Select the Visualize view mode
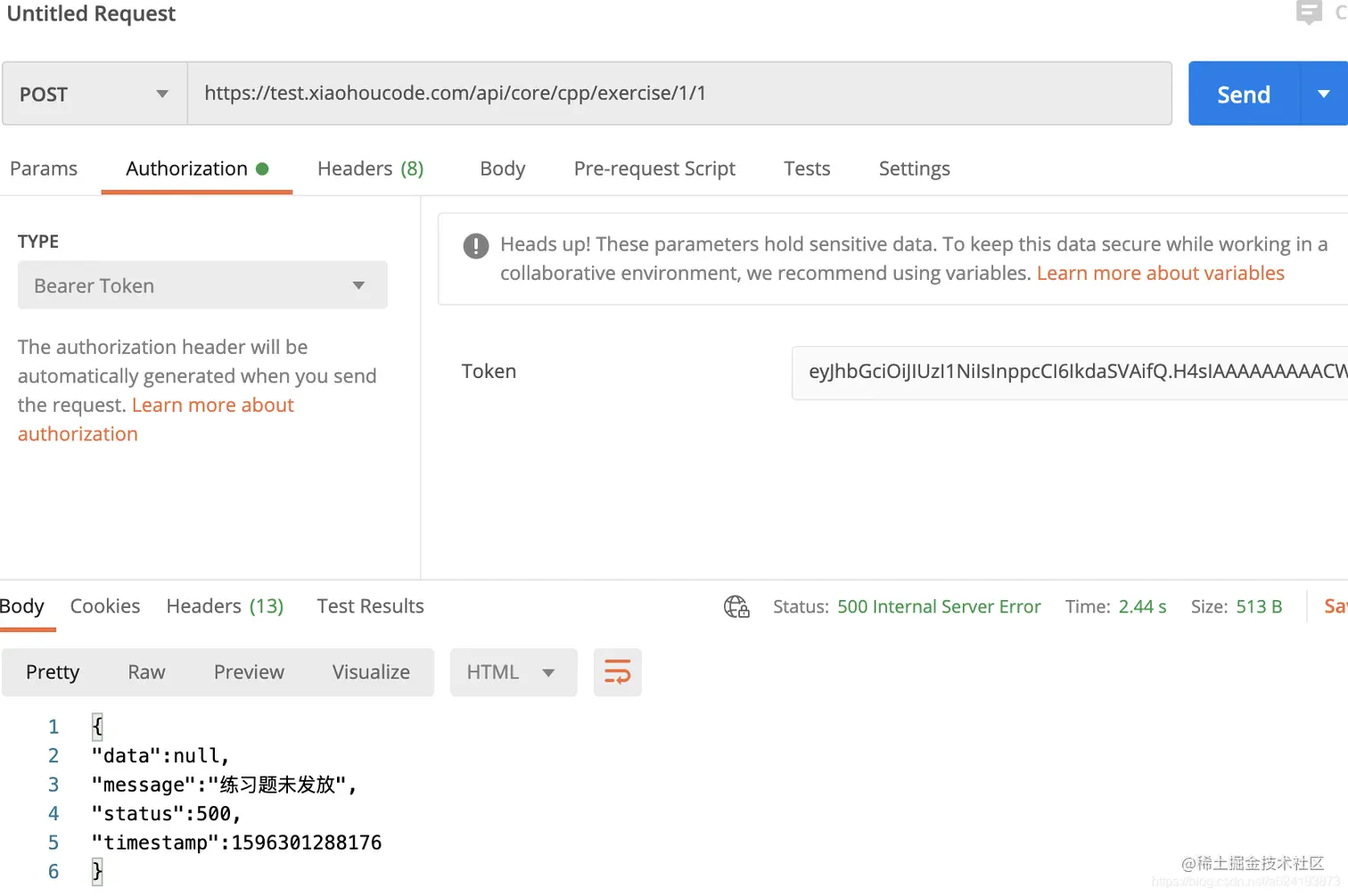Screen dimensions: 1348x896 [371, 671]
